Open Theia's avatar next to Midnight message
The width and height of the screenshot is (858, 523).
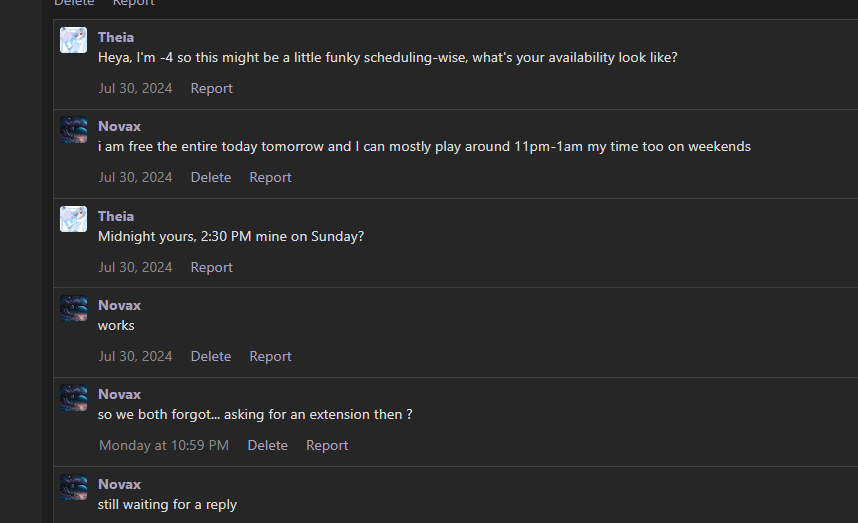(73, 219)
